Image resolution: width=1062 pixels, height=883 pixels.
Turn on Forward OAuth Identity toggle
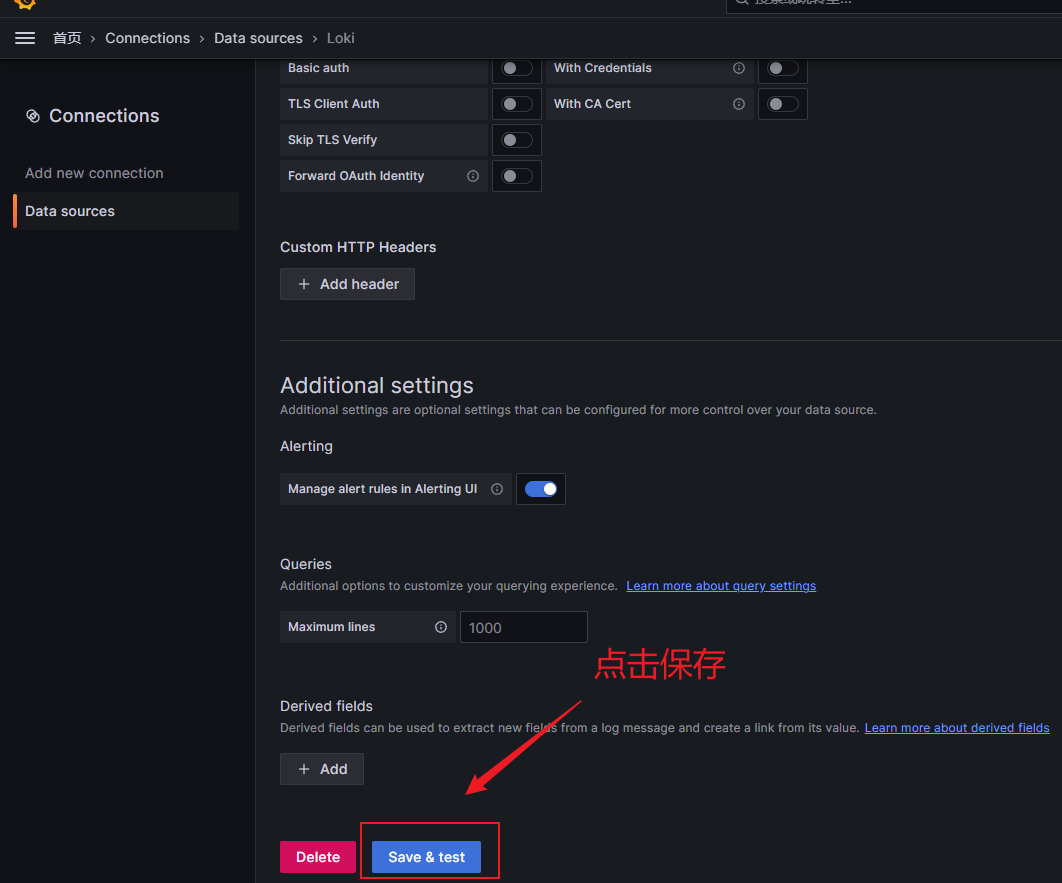(516, 176)
